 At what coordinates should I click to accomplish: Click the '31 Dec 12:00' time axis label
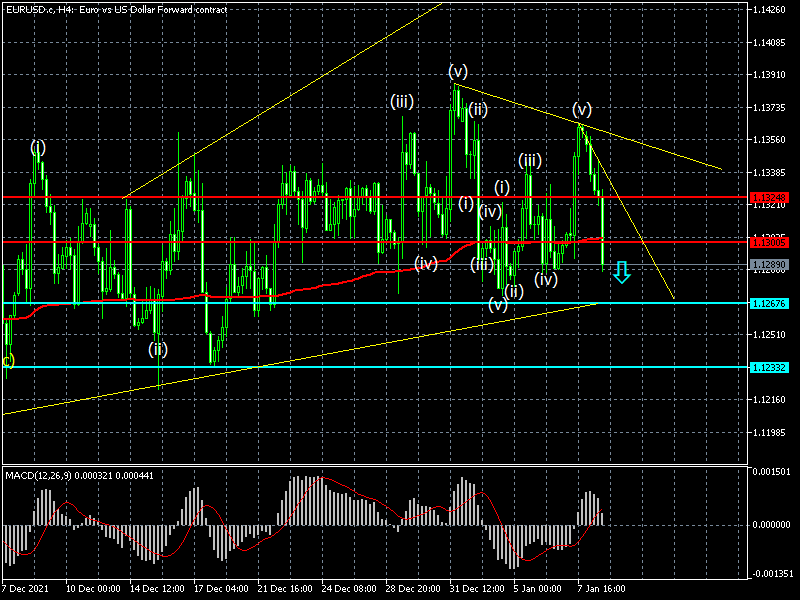point(478,588)
